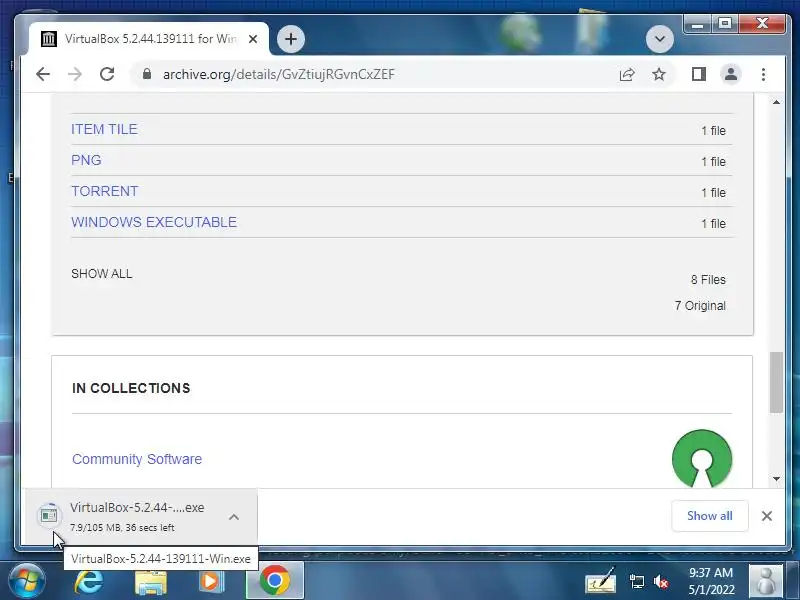Click the IN COLLECTIONS heading

131,388
